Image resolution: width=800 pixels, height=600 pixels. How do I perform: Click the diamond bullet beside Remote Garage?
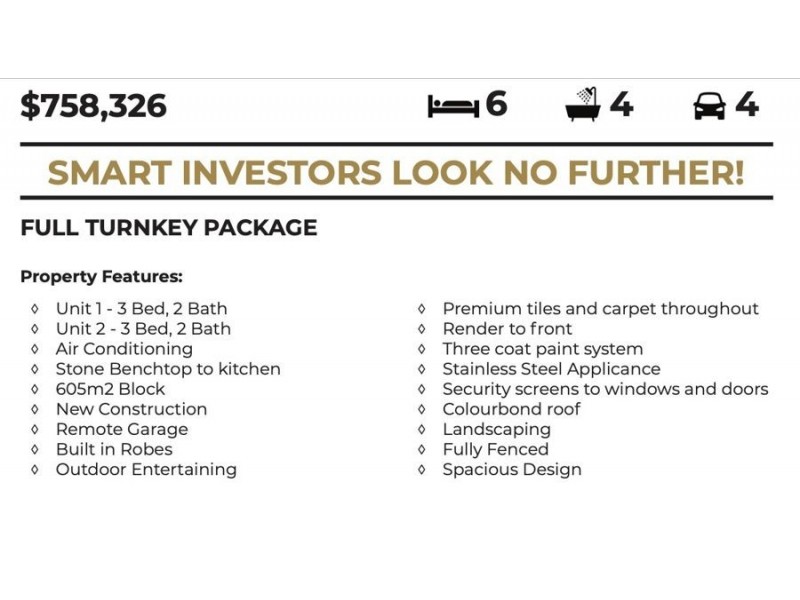click(x=35, y=430)
